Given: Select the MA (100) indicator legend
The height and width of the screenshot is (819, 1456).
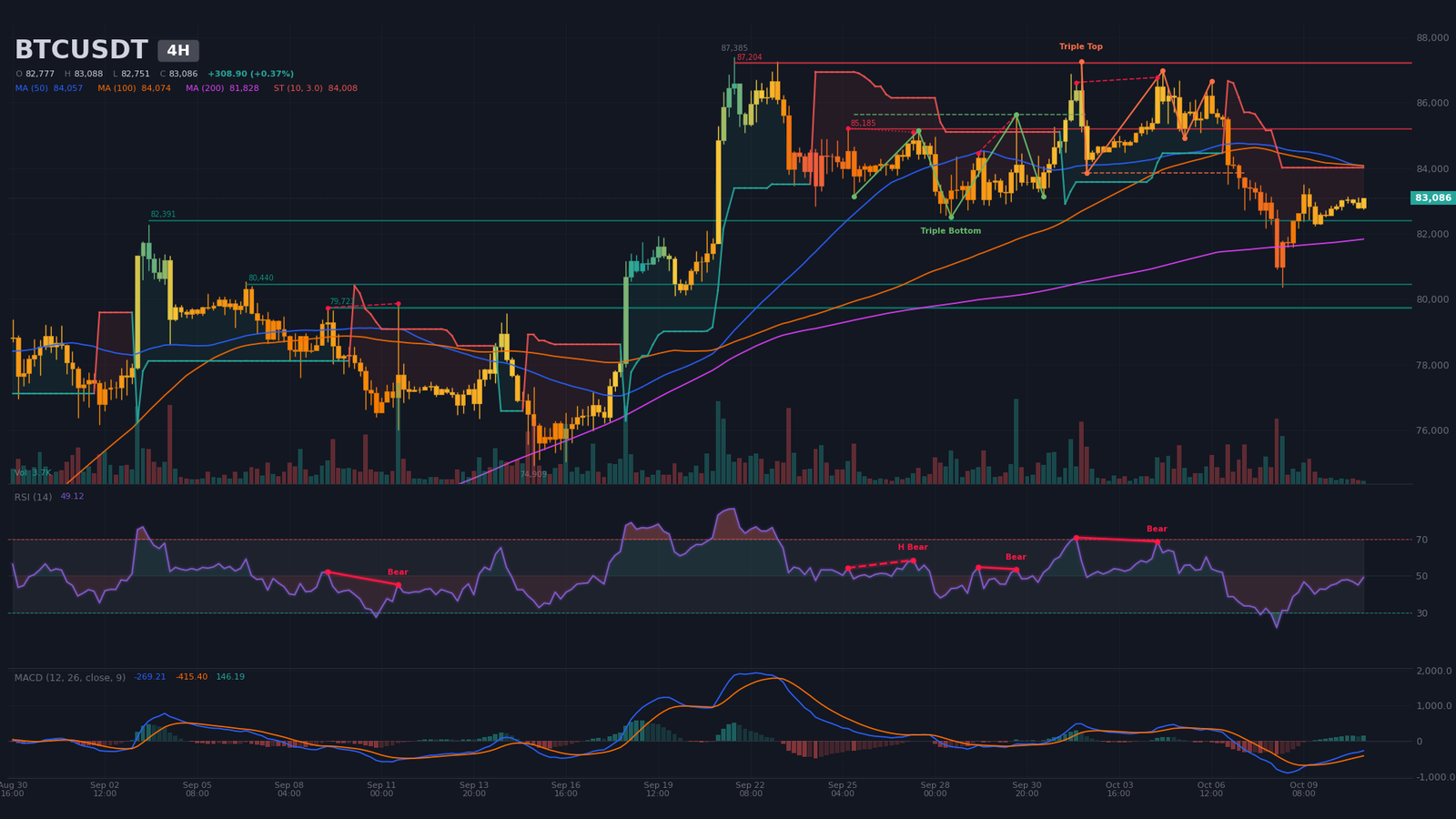Looking at the screenshot, I should pos(135,88).
